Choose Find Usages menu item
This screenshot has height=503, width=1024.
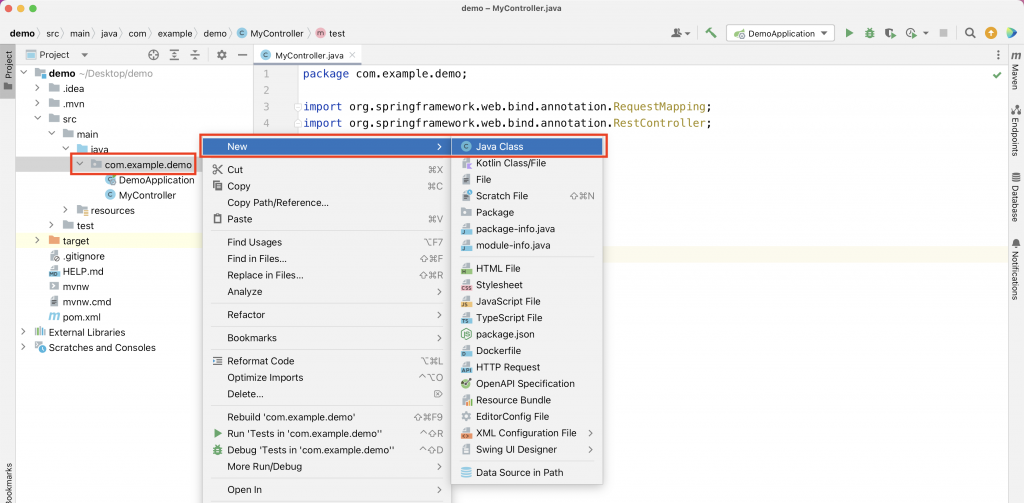[327, 242]
